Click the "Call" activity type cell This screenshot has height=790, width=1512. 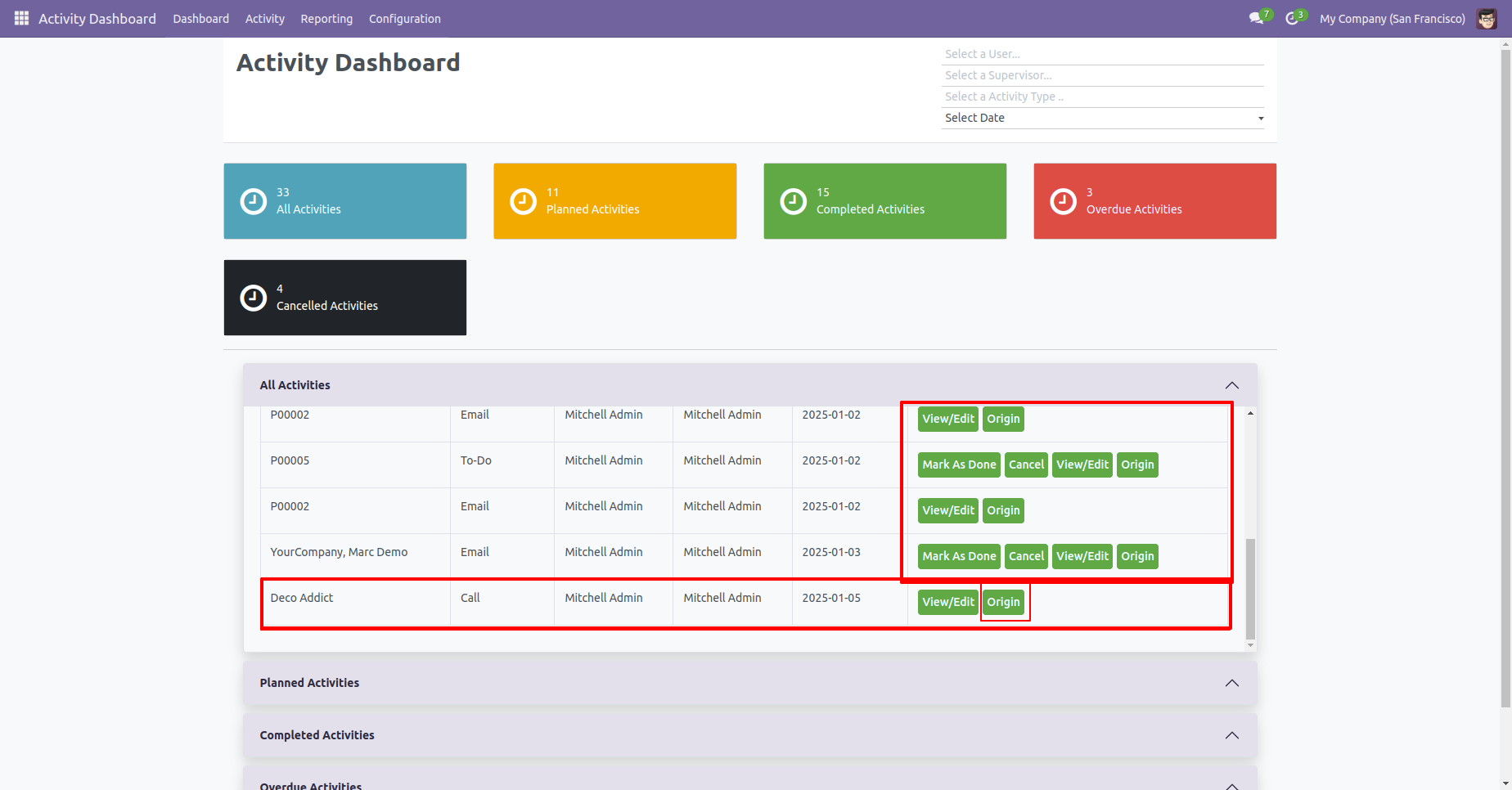click(x=502, y=603)
